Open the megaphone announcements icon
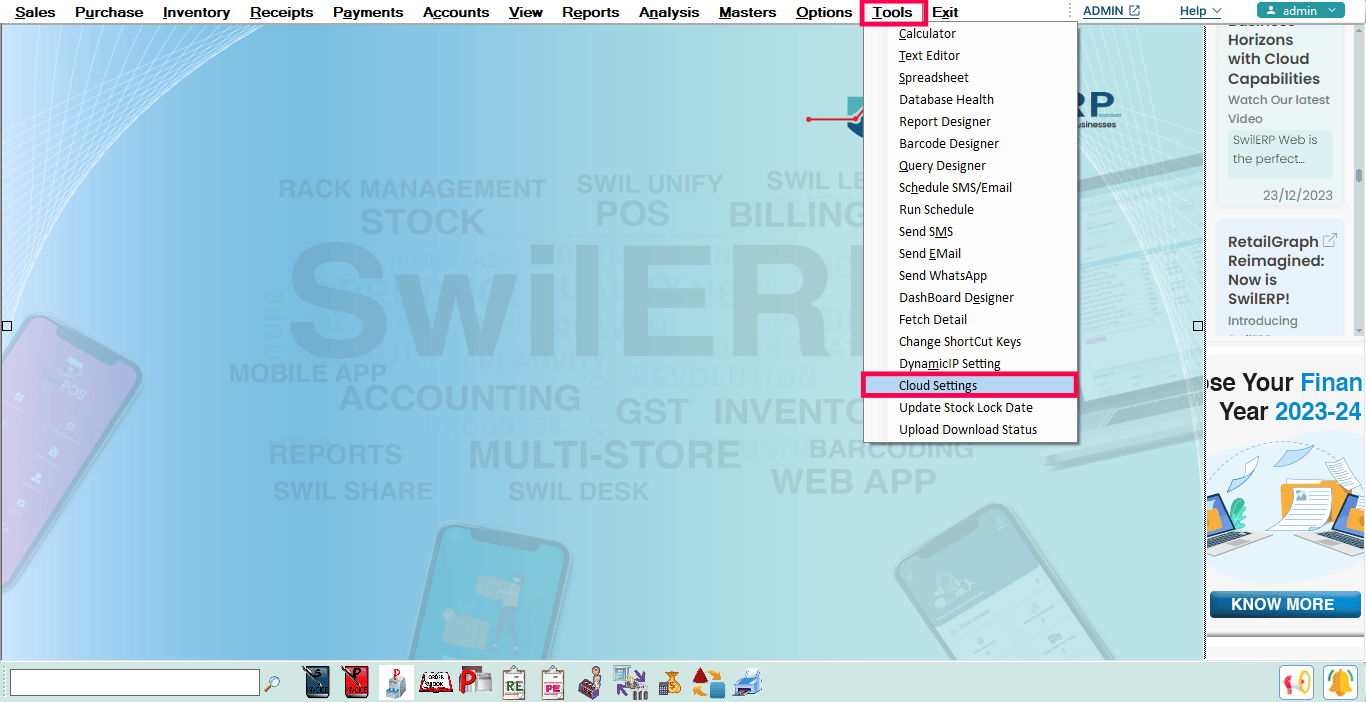The image size is (1366, 702). tap(1296, 682)
